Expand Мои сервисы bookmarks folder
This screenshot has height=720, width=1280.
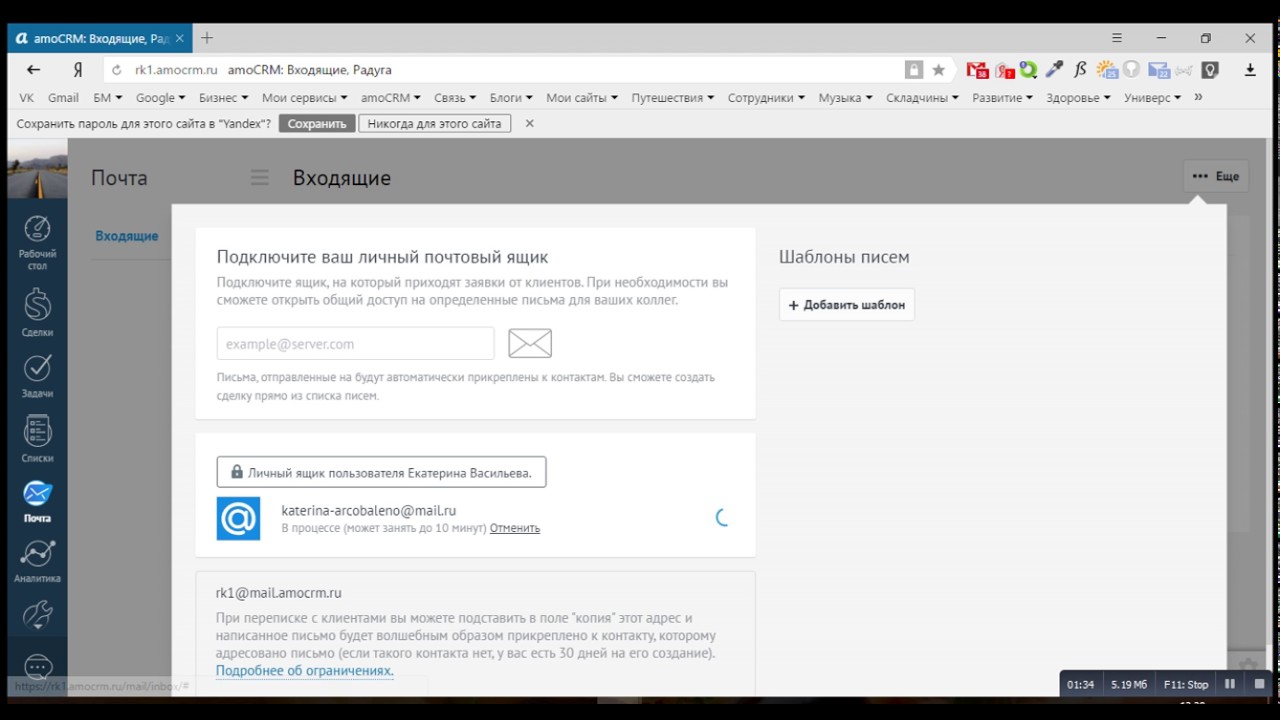click(305, 98)
